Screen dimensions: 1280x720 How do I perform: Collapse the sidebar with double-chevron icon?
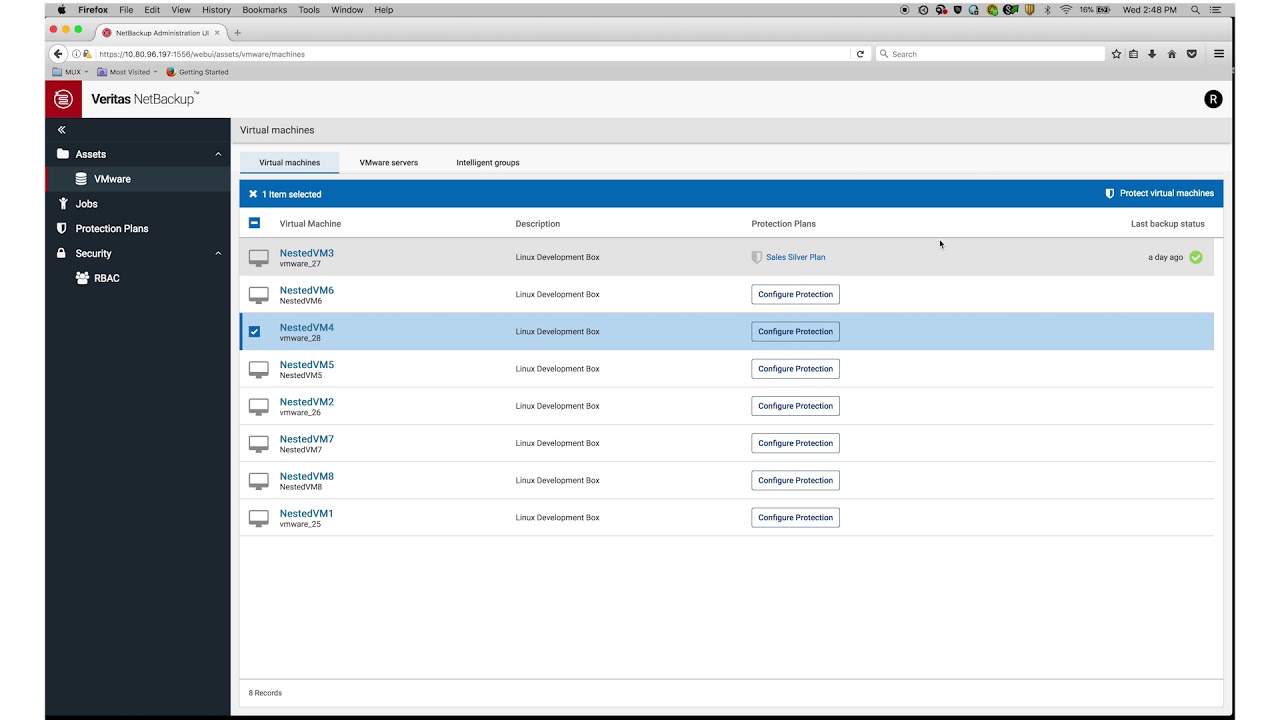coord(61,130)
